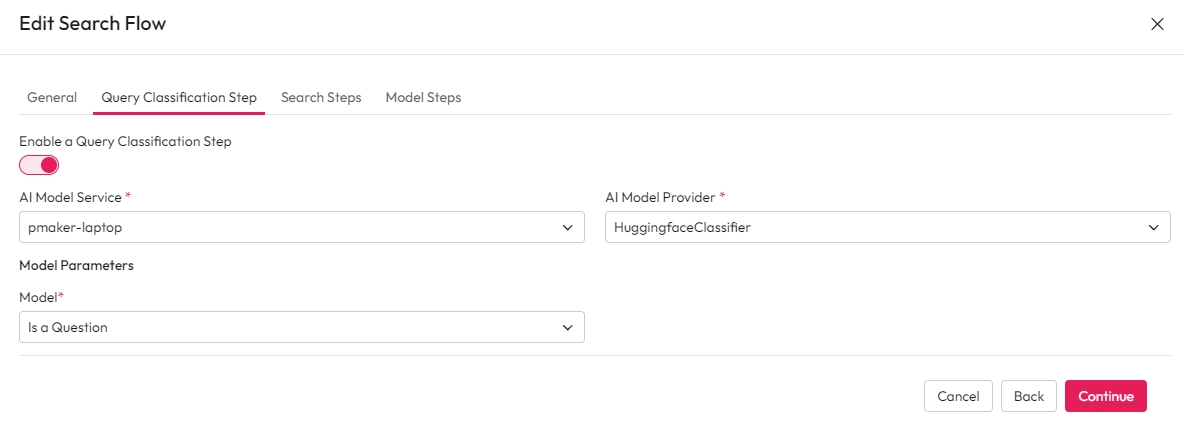The image size is (1184, 427).
Task: Click the Edit Search Flow title text
Action: [x=93, y=24]
